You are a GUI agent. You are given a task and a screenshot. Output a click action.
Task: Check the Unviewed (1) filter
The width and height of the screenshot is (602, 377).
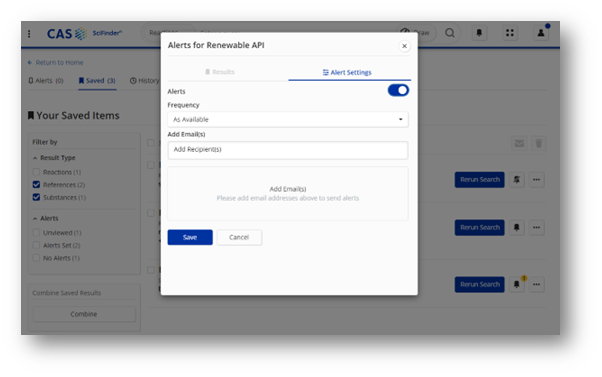[x=36, y=233]
